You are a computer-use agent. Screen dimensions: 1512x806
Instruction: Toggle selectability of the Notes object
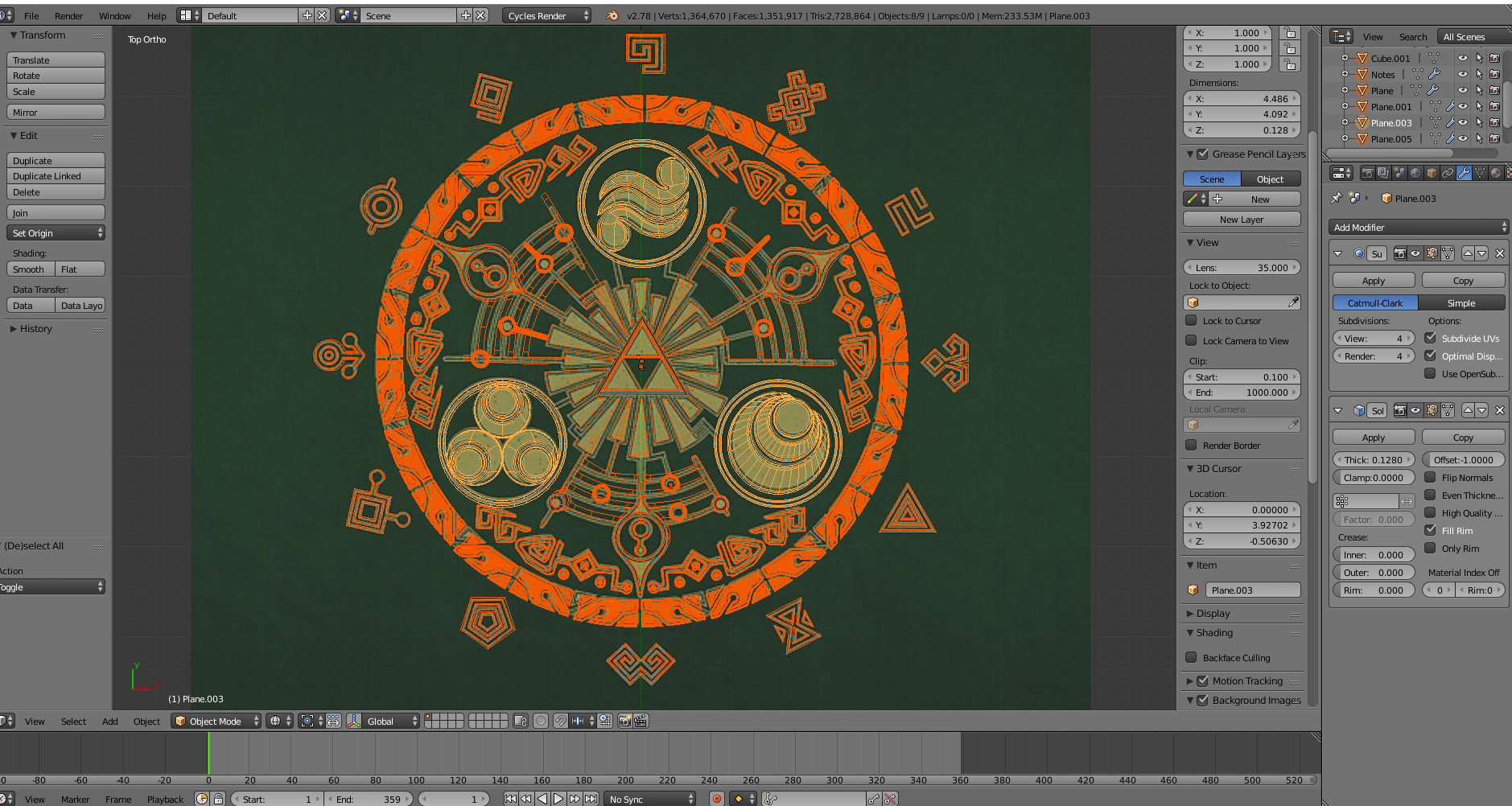click(1479, 74)
